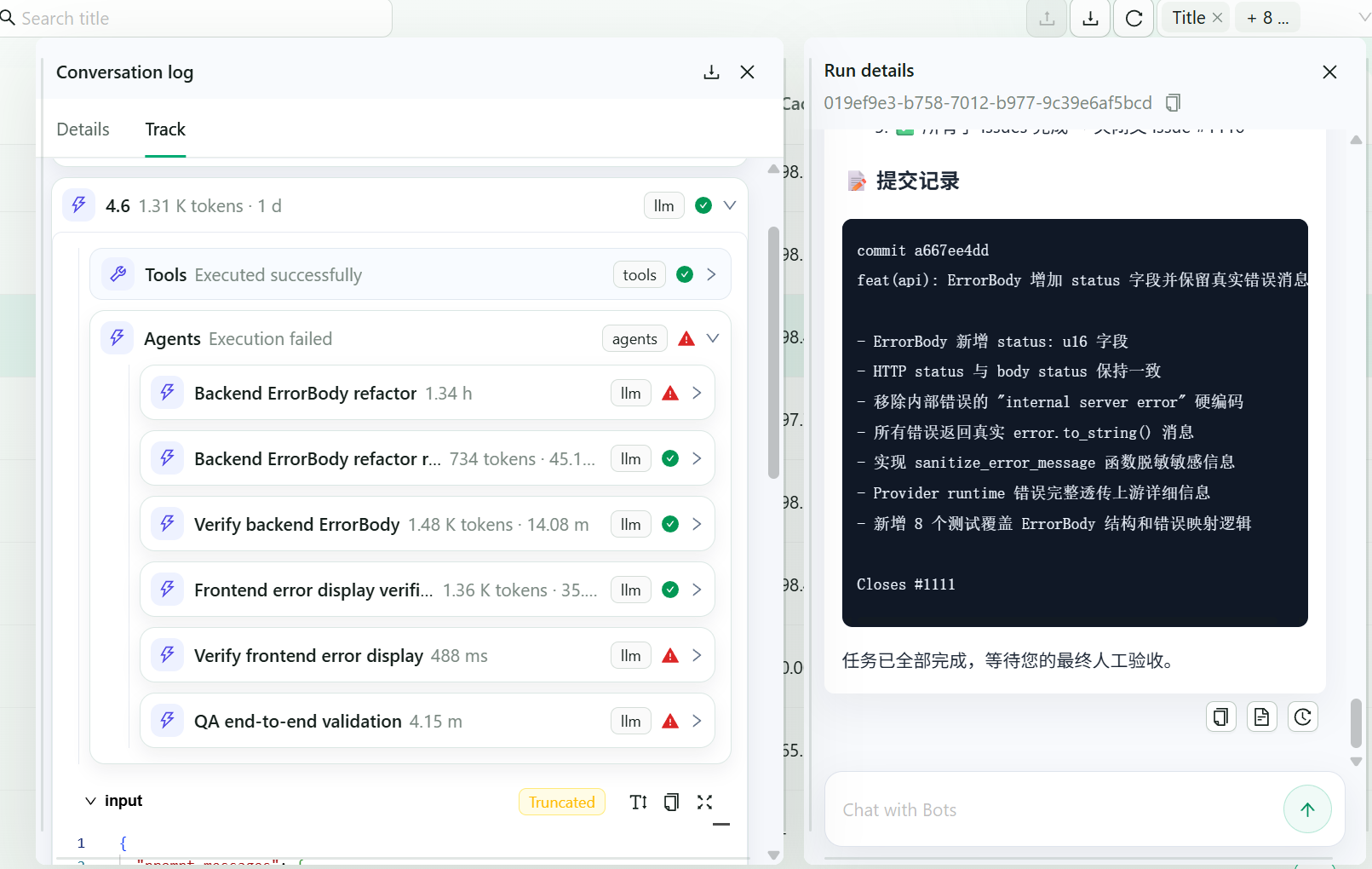The image size is (1372, 869).
Task: Regenerate the bot reply
Action: coord(1302,716)
